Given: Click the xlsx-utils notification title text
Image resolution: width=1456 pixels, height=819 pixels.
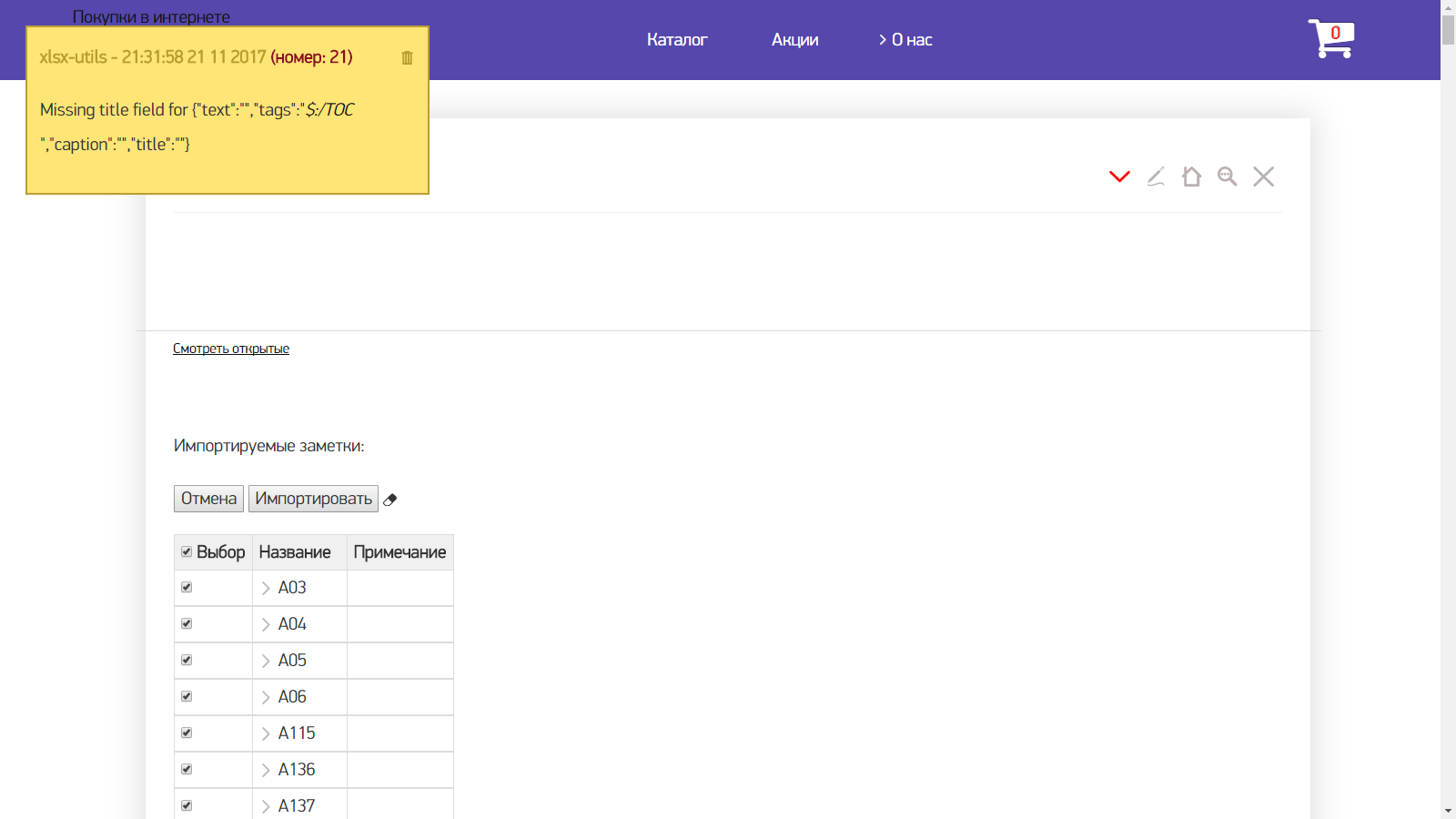Looking at the screenshot, I should coord(196,56).
